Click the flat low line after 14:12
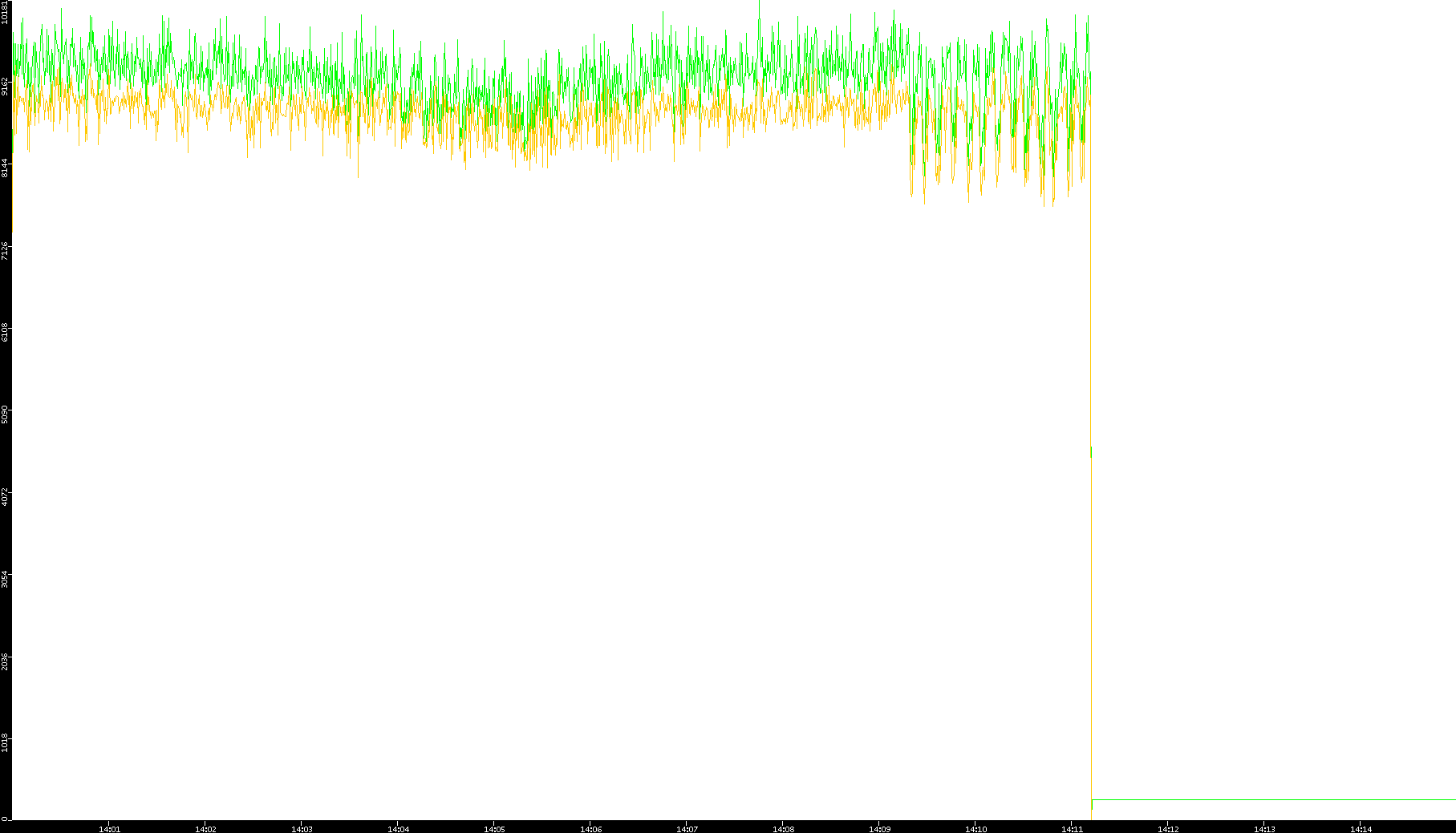Image resolution: width=1456 pixels, height=833 pixels. coord(1284,799)
